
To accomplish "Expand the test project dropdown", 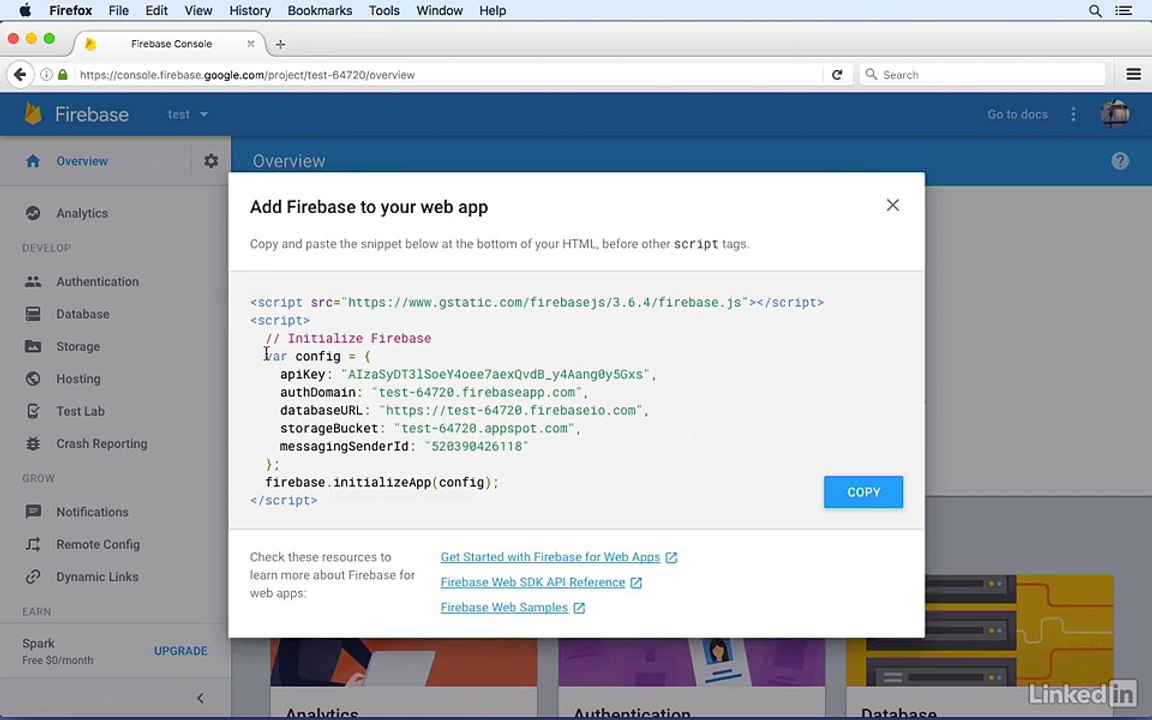I will click(x=187, y=114).
